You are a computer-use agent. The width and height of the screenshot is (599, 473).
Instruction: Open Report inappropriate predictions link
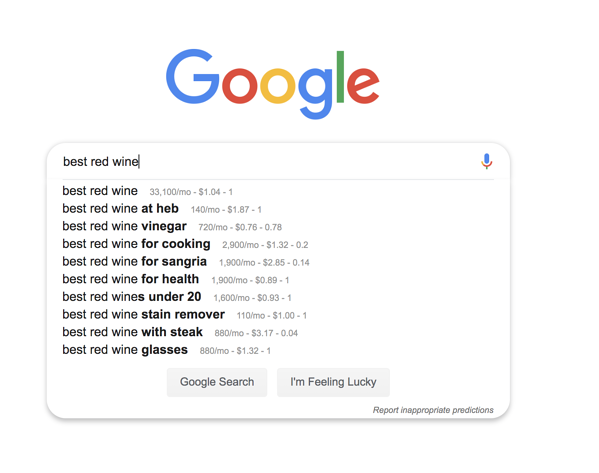click(x=433, y=410)
